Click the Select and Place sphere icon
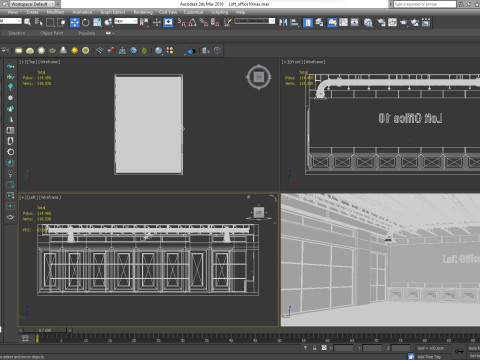This screenshot has width=480, height=360. click(108, 22)
